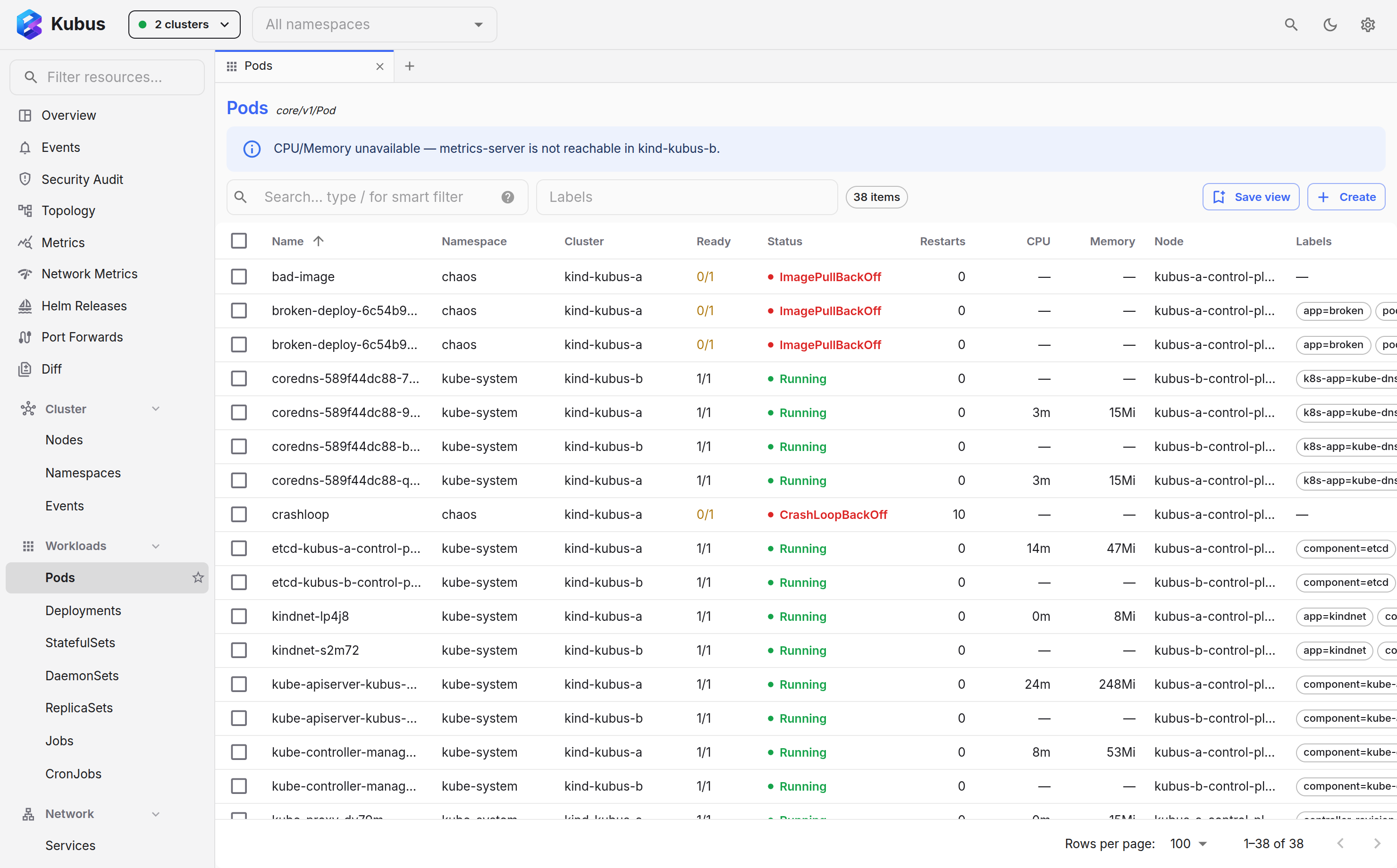Toggle dark mode moon icon
This screenshot has height=868, width=1397.
pyautogui.click(x=1330, y=25)
